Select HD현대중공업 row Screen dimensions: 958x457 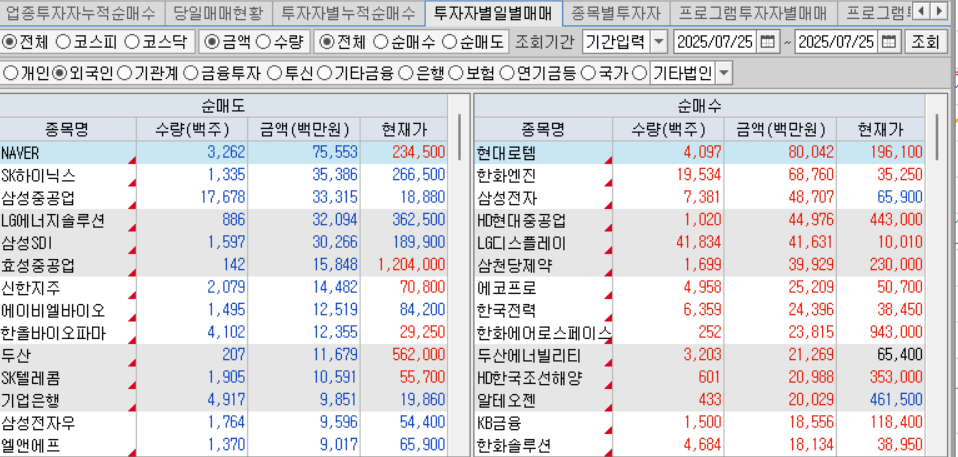[700, 221]
